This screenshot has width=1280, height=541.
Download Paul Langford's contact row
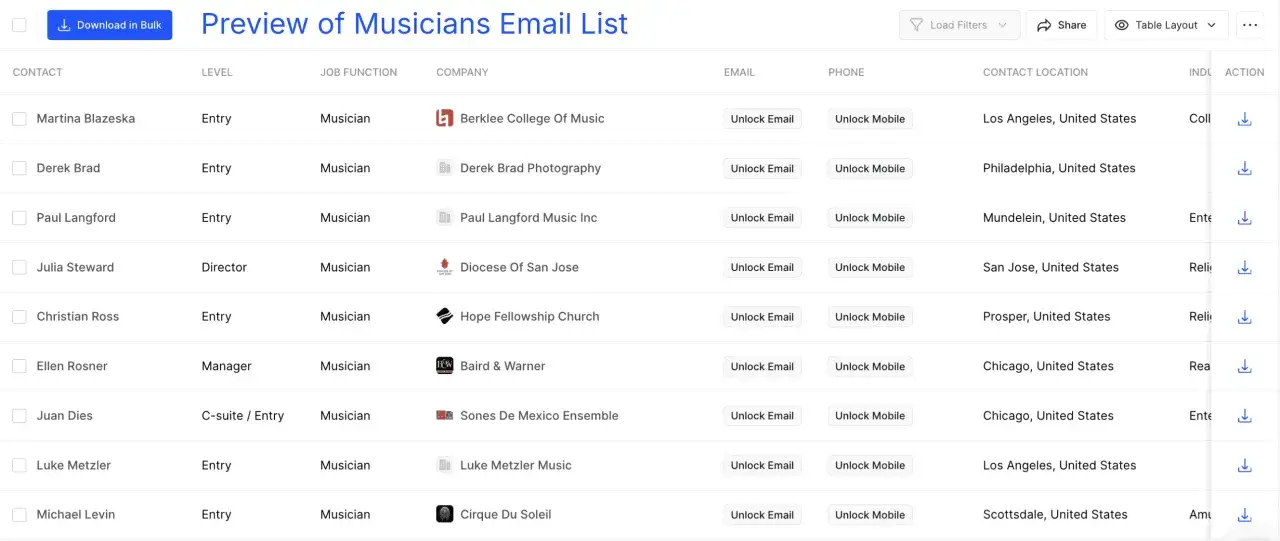point(1244,218)
